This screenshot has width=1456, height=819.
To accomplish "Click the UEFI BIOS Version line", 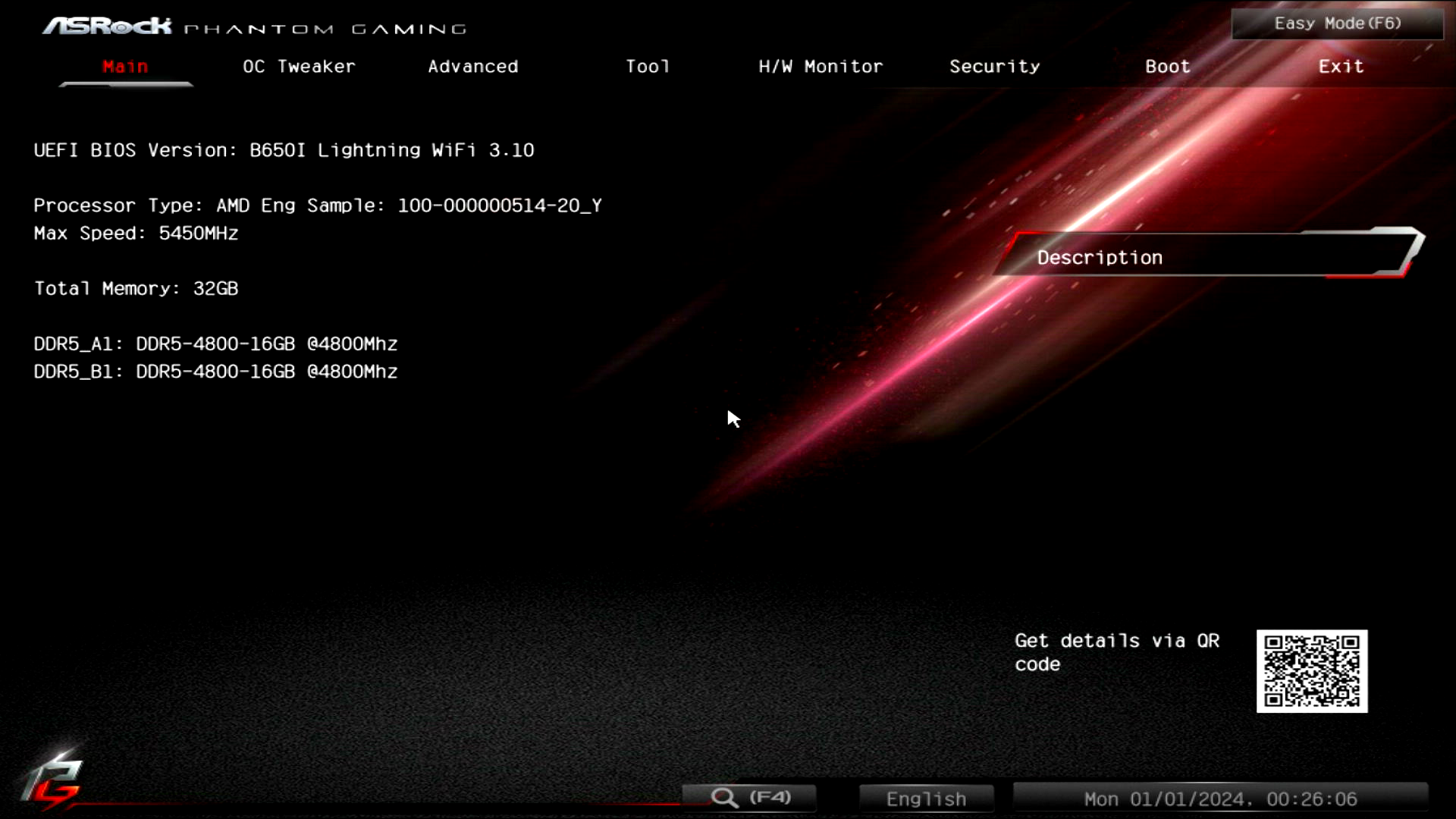I will click(284, 150).
